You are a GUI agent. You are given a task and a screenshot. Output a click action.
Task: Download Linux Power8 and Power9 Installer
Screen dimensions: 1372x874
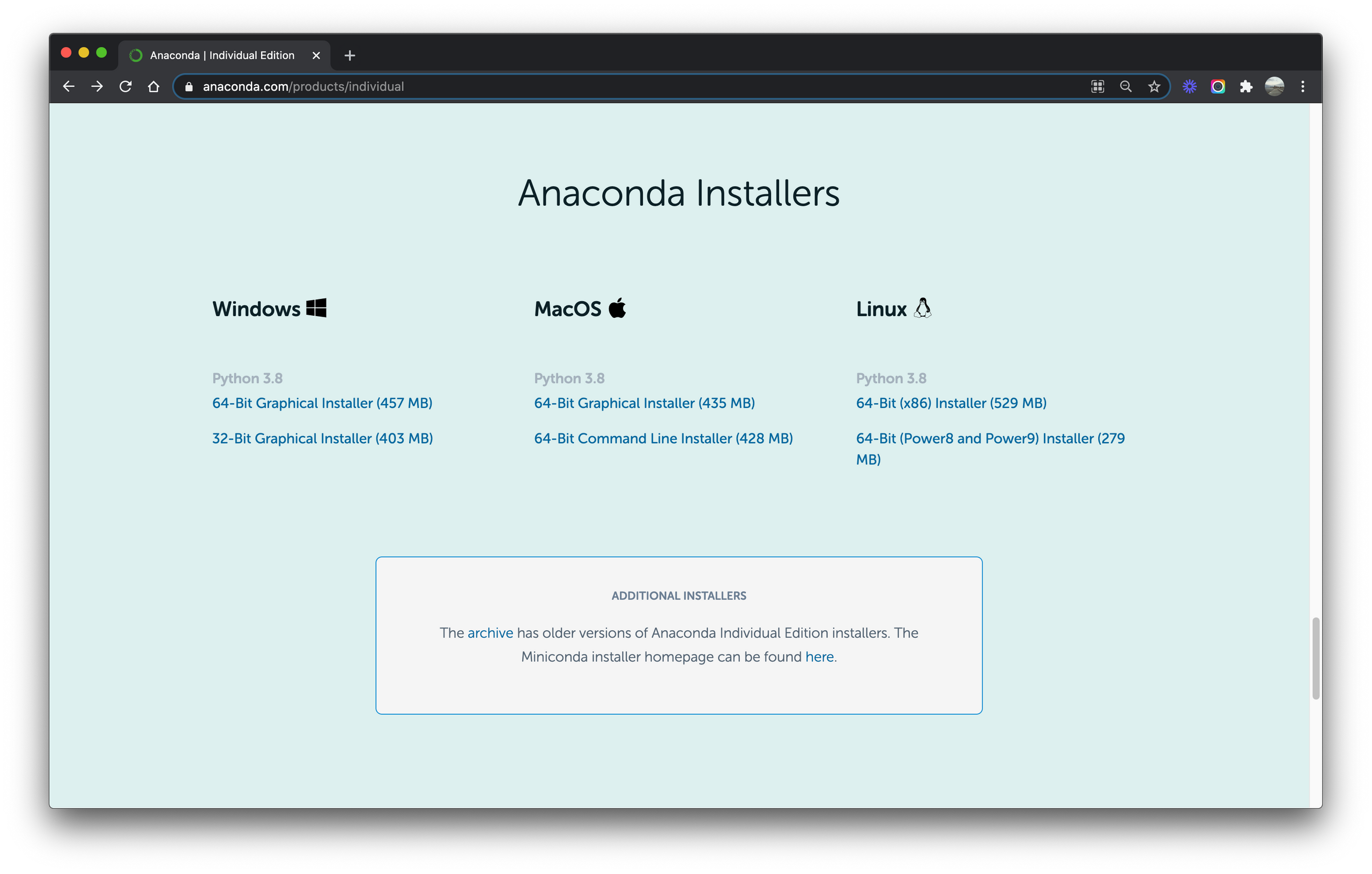(990, 449)
